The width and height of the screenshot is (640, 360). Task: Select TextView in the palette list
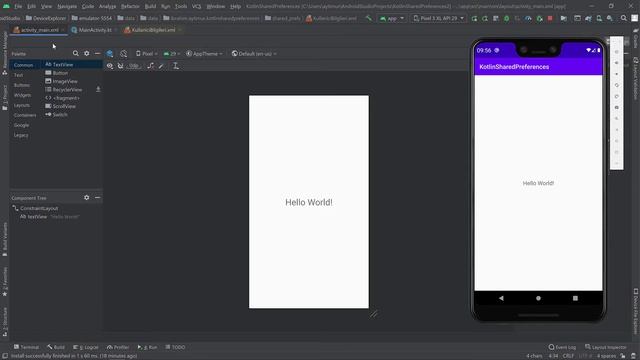point(73,64)
